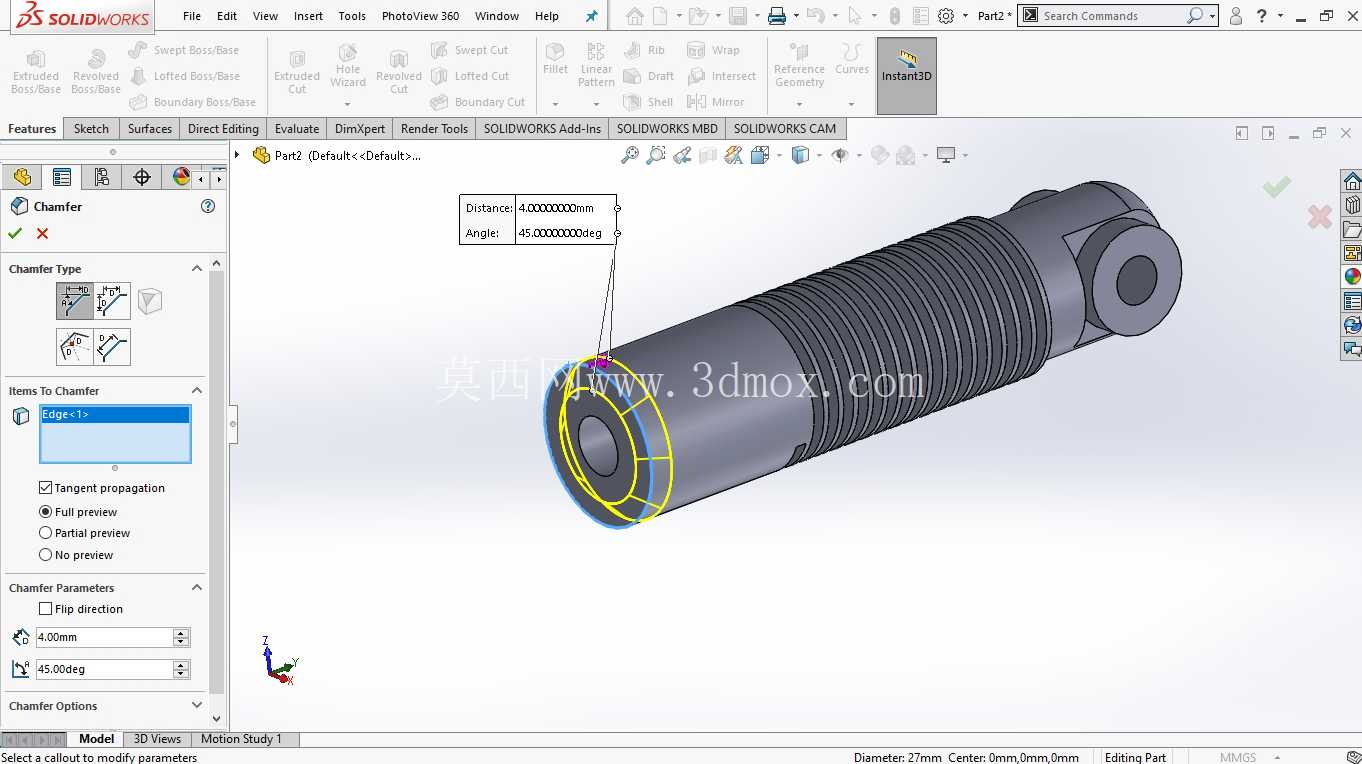Click the chamfer angle 45.00deg field
This screenshot has width=1362, height=764.
pos(104,669)
